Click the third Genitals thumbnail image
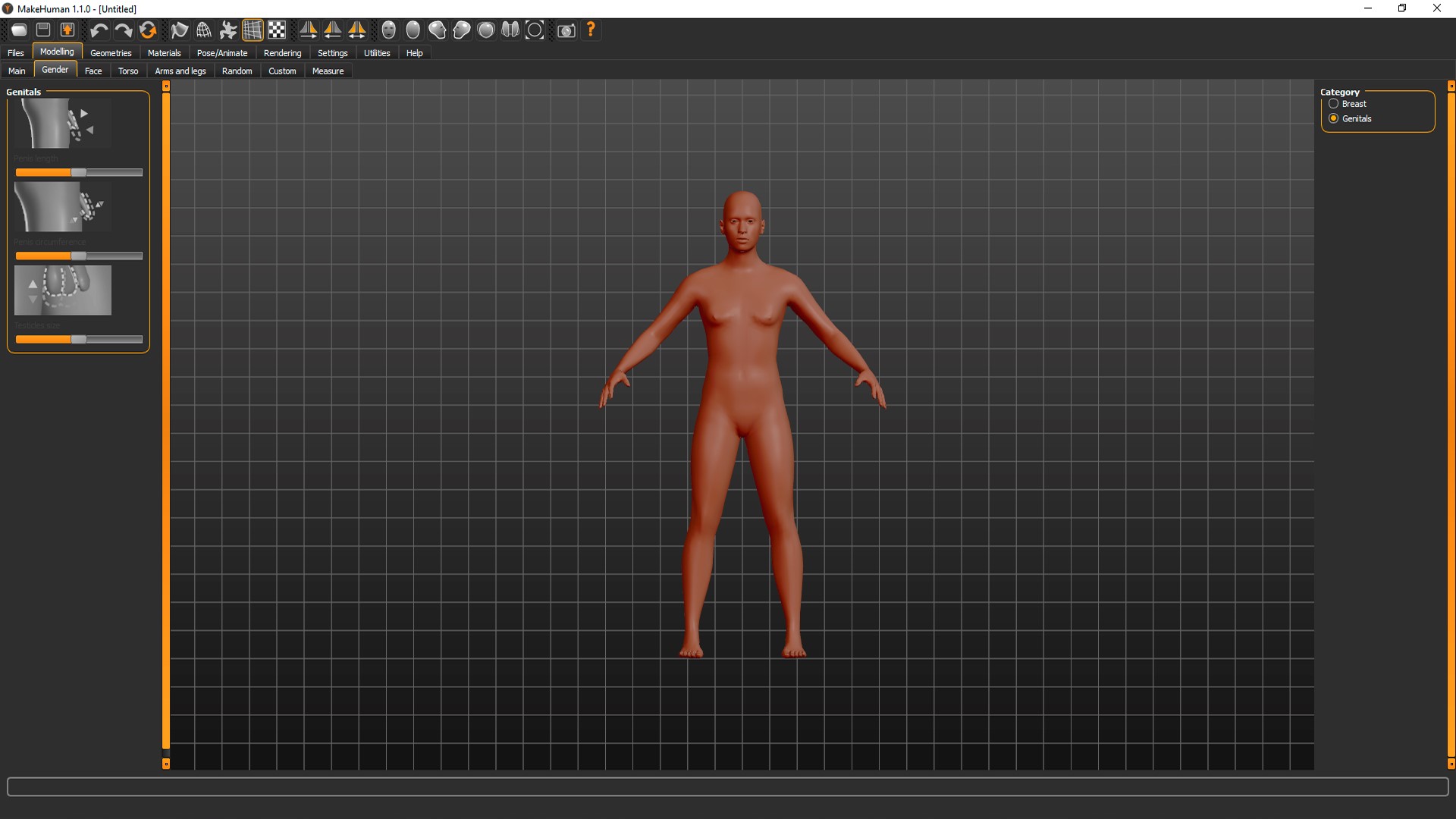Screen dimensions: 1456x819 (x=63, y=290)
